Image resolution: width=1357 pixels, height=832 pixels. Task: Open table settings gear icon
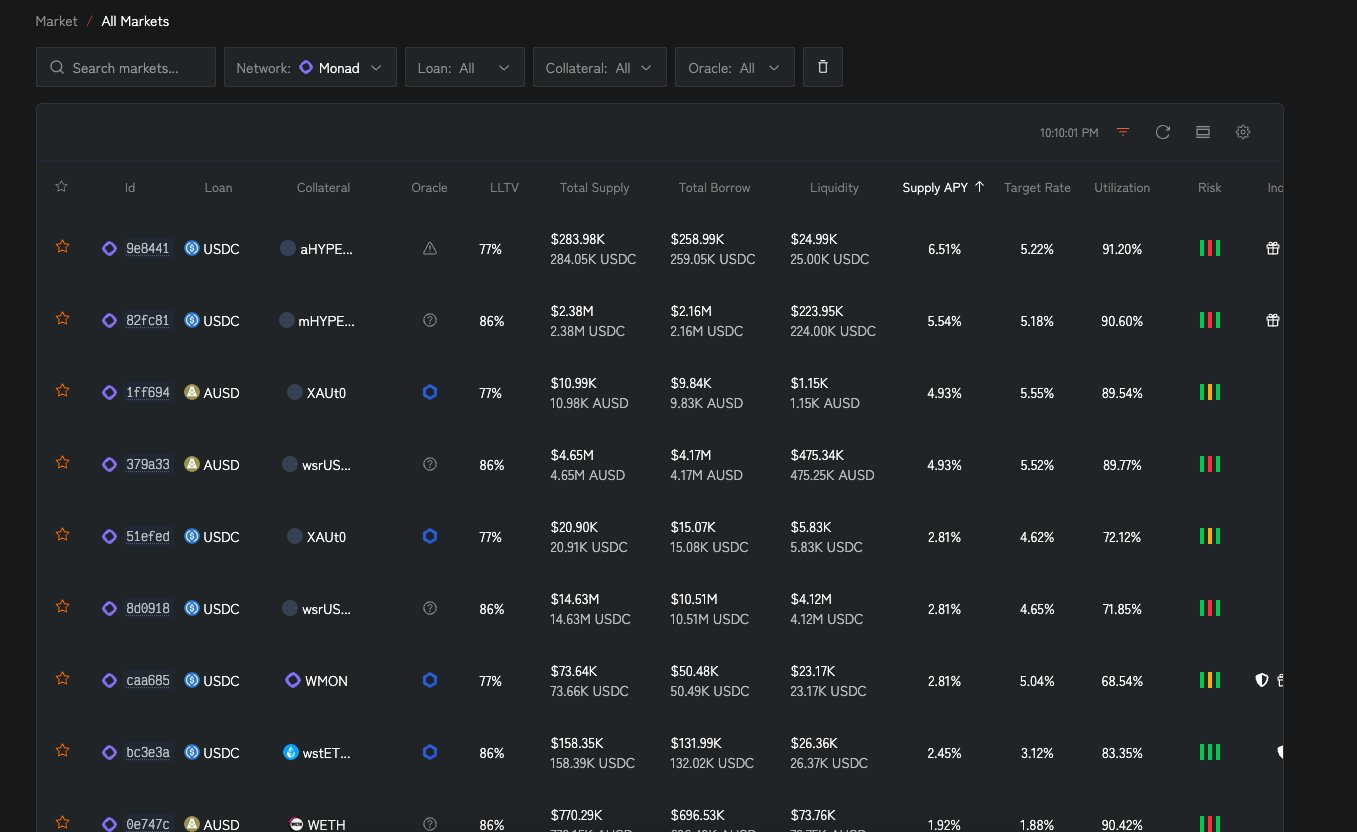click(1242, 132)
